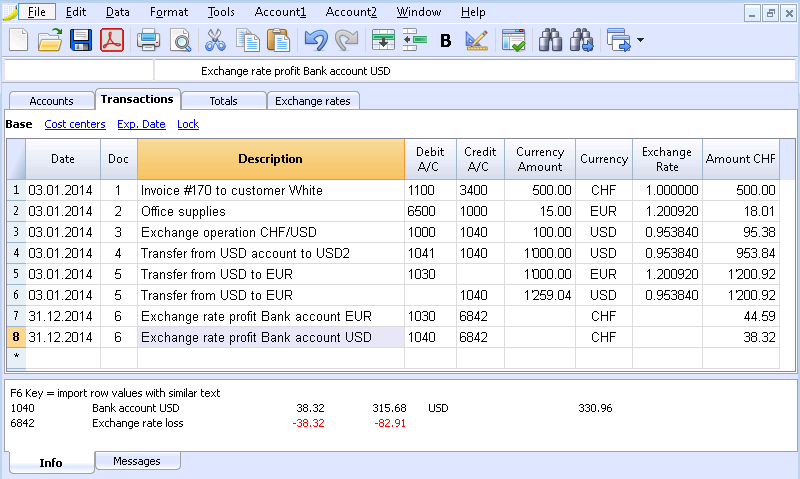The width and height of the screenshot is (800, 479).
Task: Open the Account1 menu
Action: tap(280, 12)
